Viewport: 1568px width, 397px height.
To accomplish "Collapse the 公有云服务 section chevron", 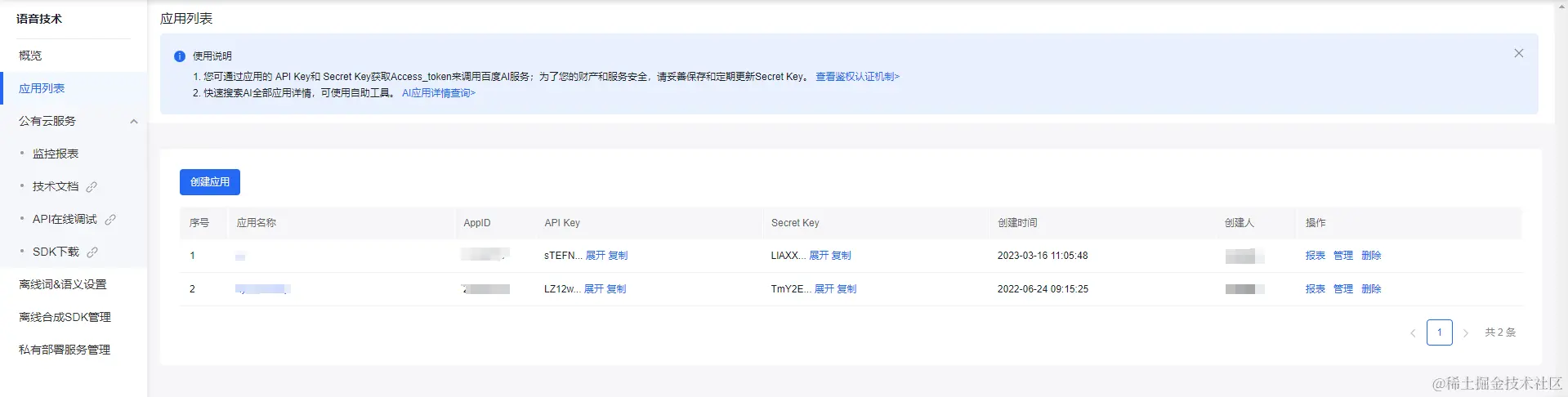I will pos(134,122).
